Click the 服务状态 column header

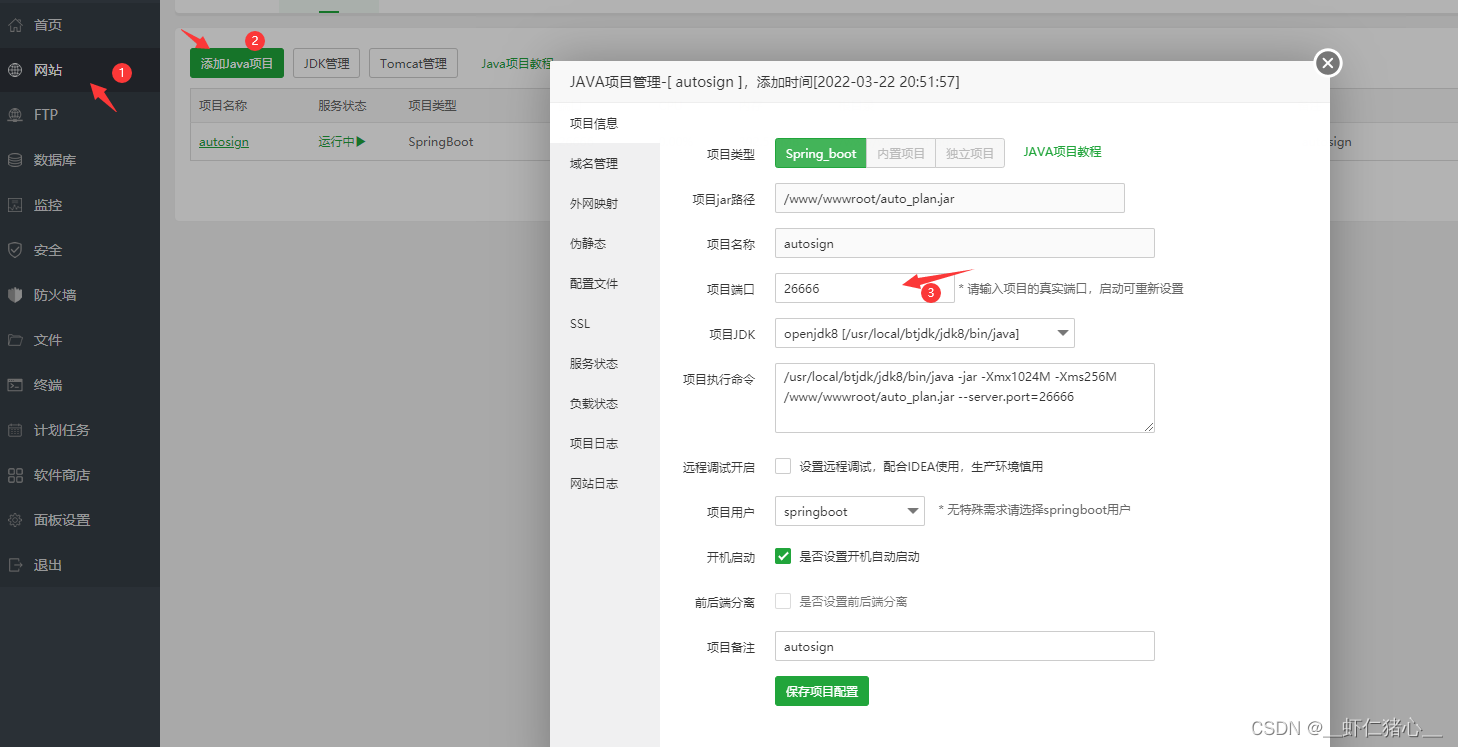[x=343, y=105]
